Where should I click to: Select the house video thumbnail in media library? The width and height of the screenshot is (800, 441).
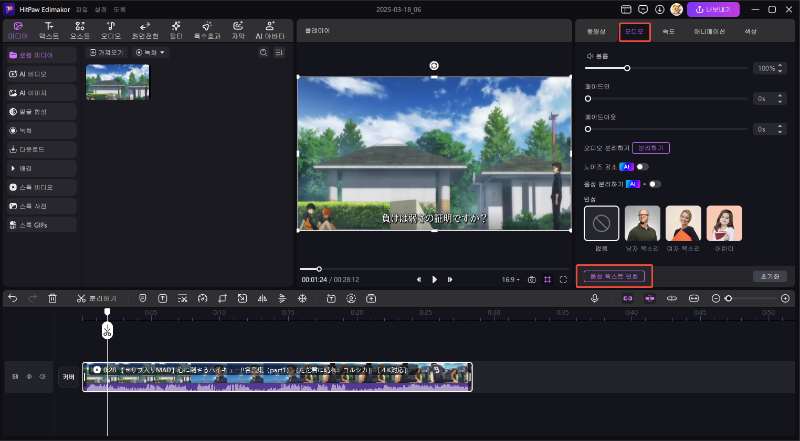coord(117,82)
